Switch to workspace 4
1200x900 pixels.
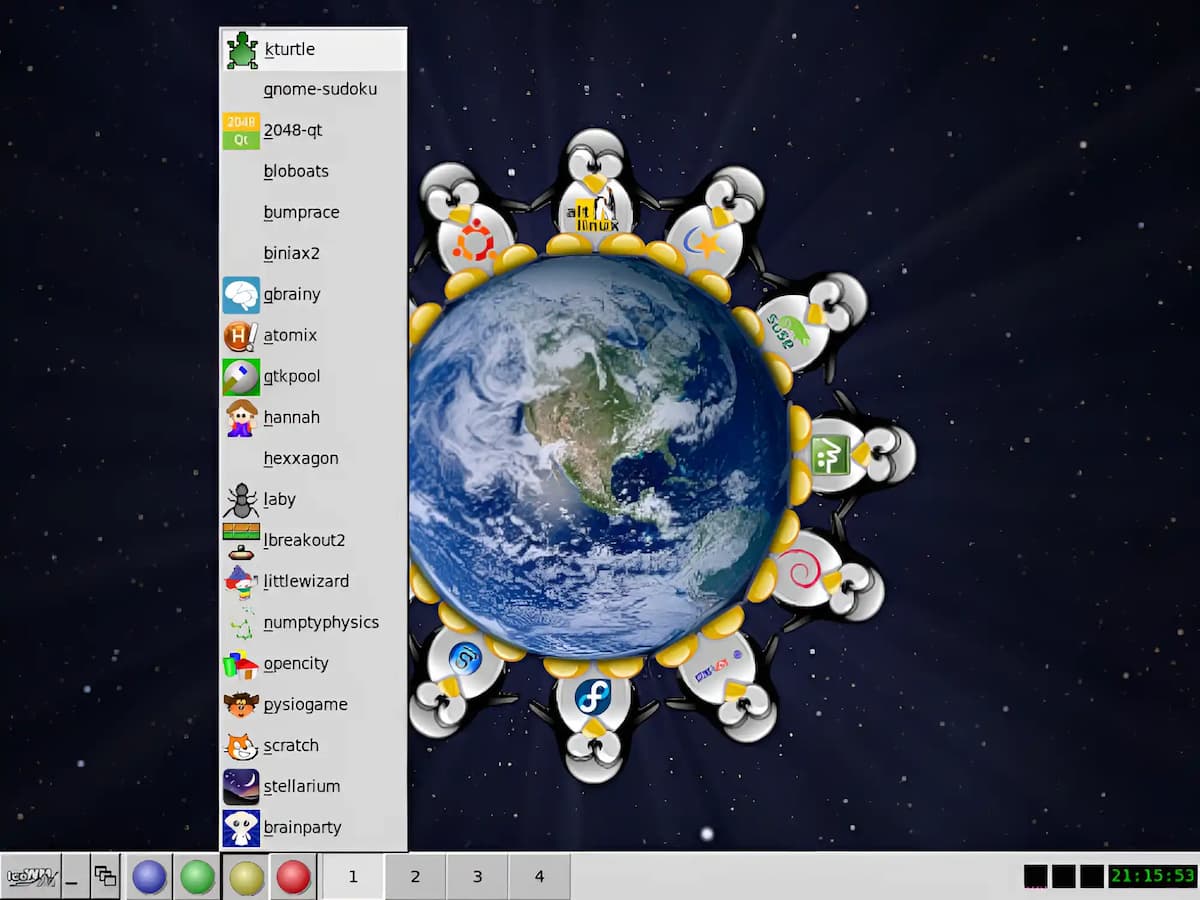tap(539, 877)
